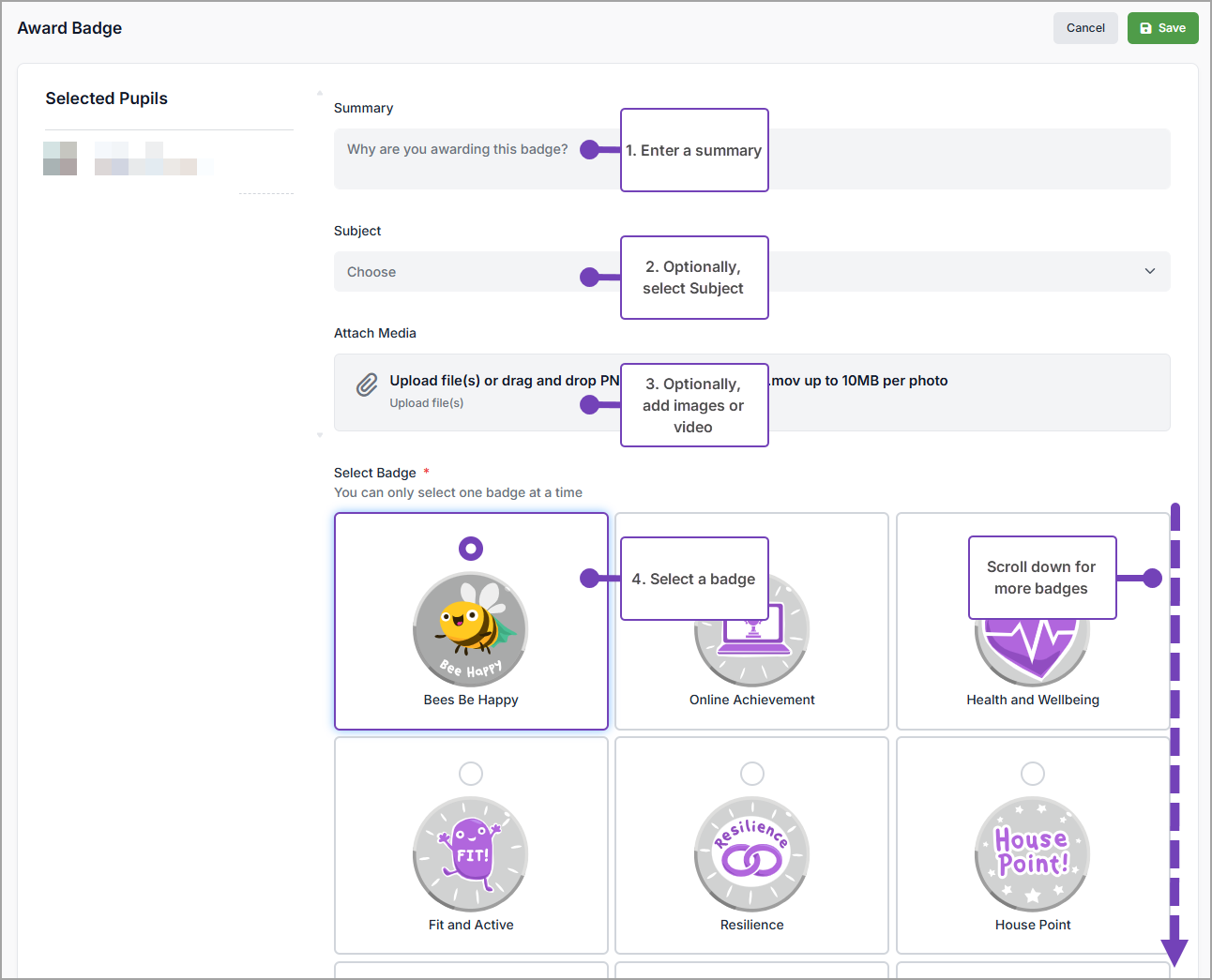Image resolution: width=1212 pixels, height=980 pixels.
Task: Open the Subject dropdown chevron
Action: [x=1149, y=272]
